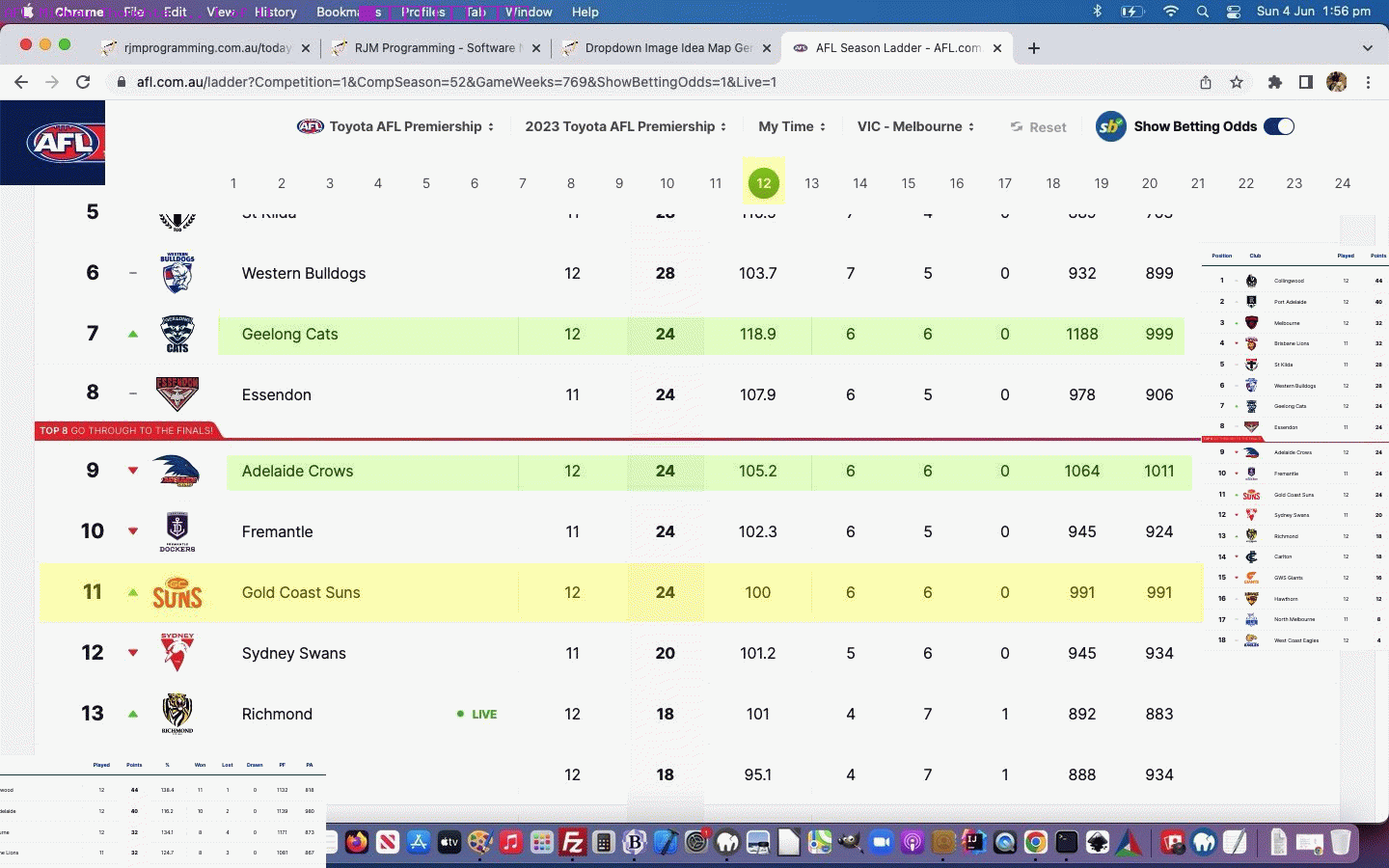Switch to the RJM Programming - Software tab
The width and height of the screenshot is (1389, 868).
(x=436, y=48)
